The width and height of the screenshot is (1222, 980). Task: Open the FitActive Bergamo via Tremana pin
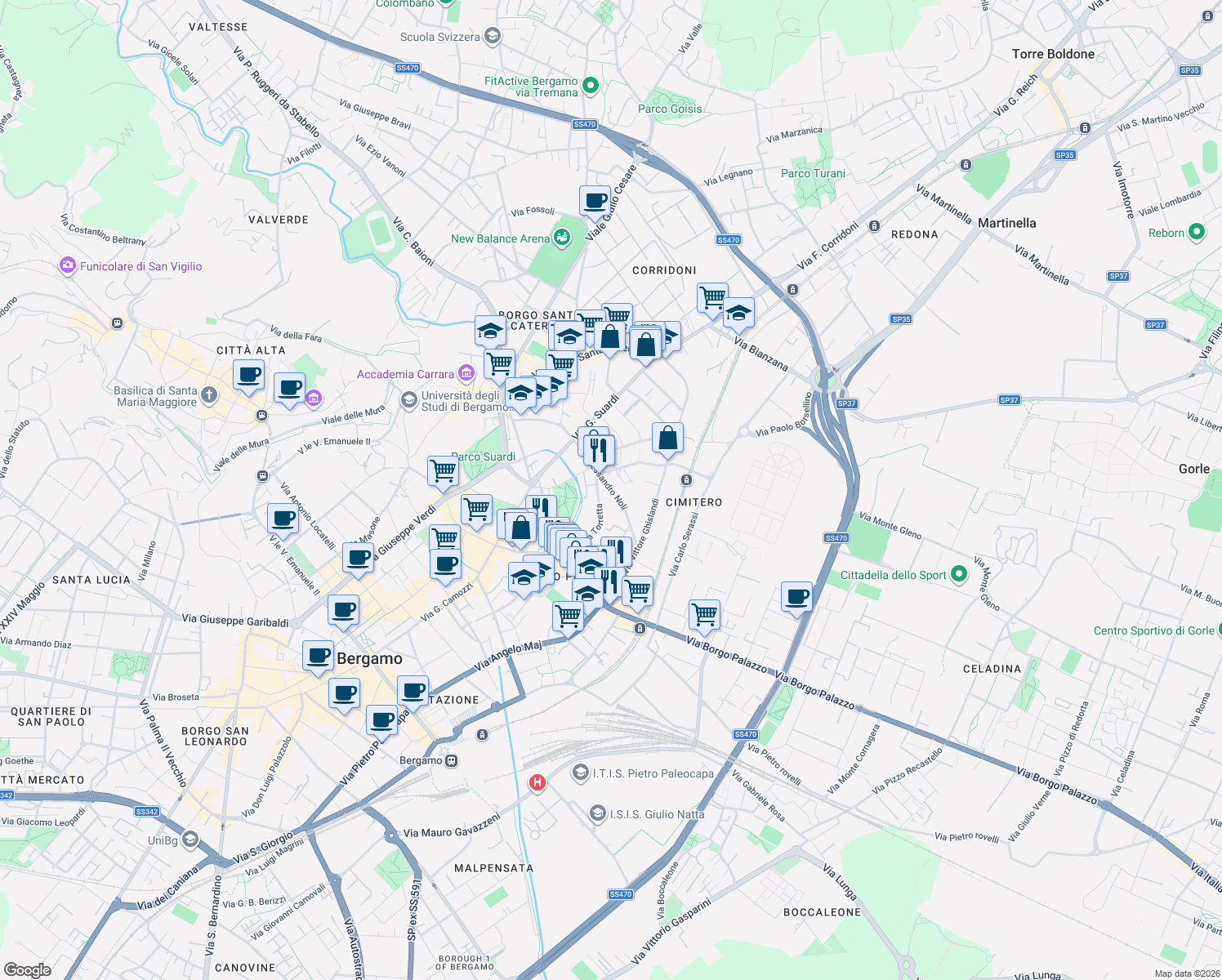point(591,85)
